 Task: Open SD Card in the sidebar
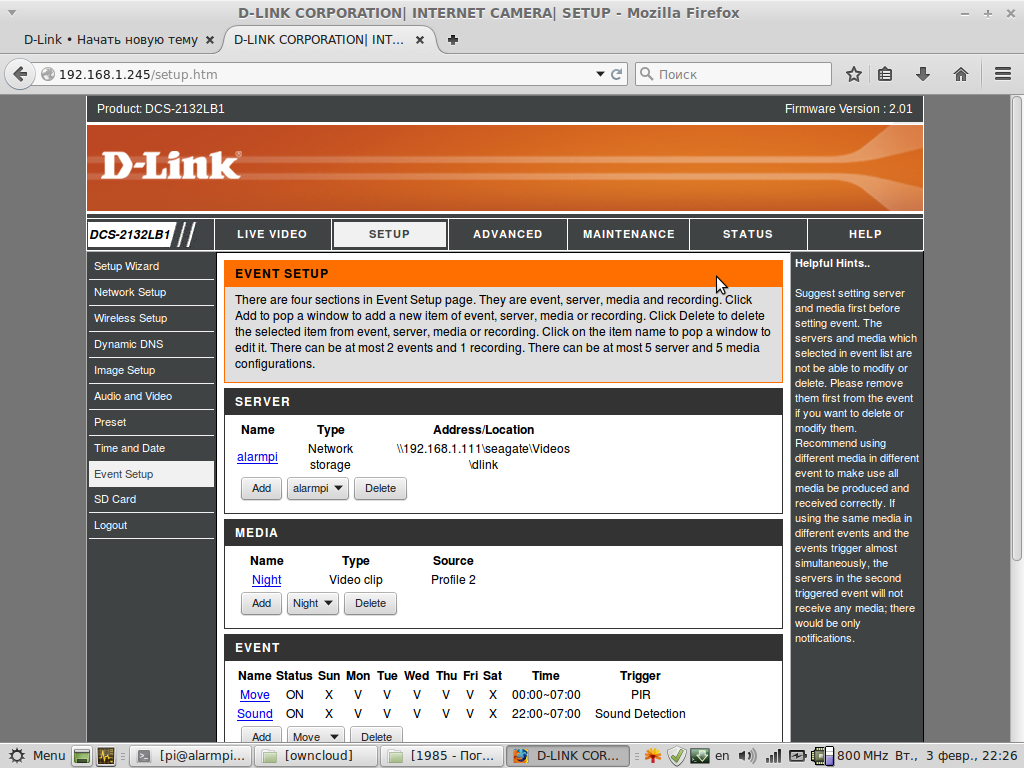[151, 500]
